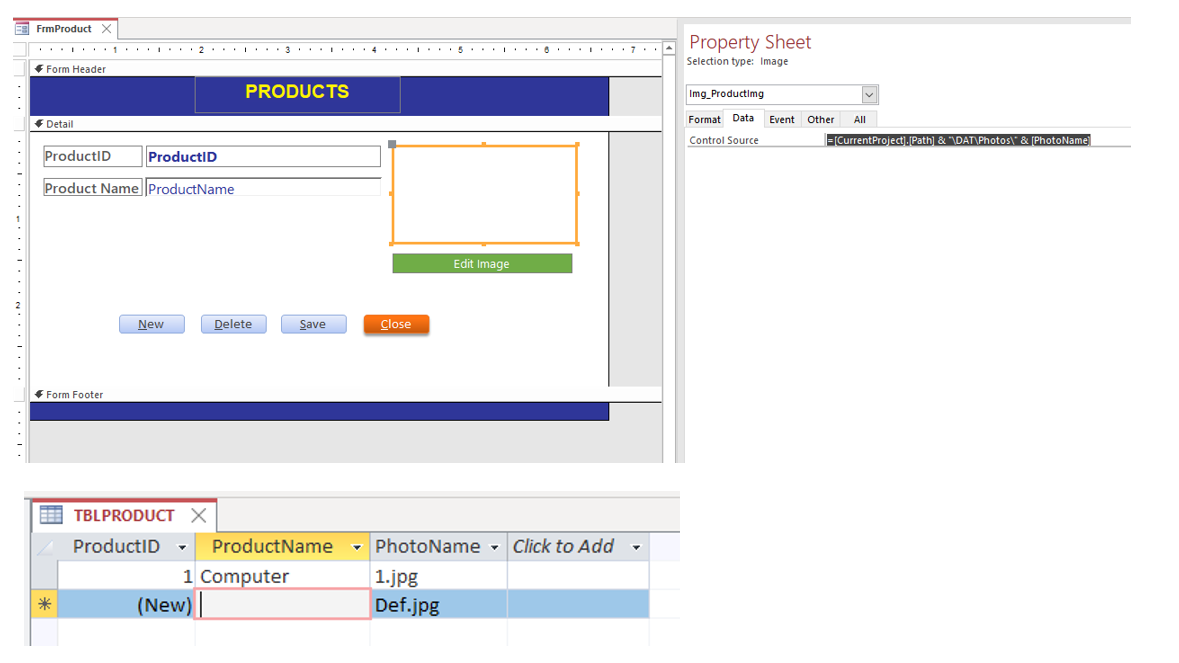Select the FrmProduct document tab
This screenshot has height=663, width=1179.
tap(64, 29)
